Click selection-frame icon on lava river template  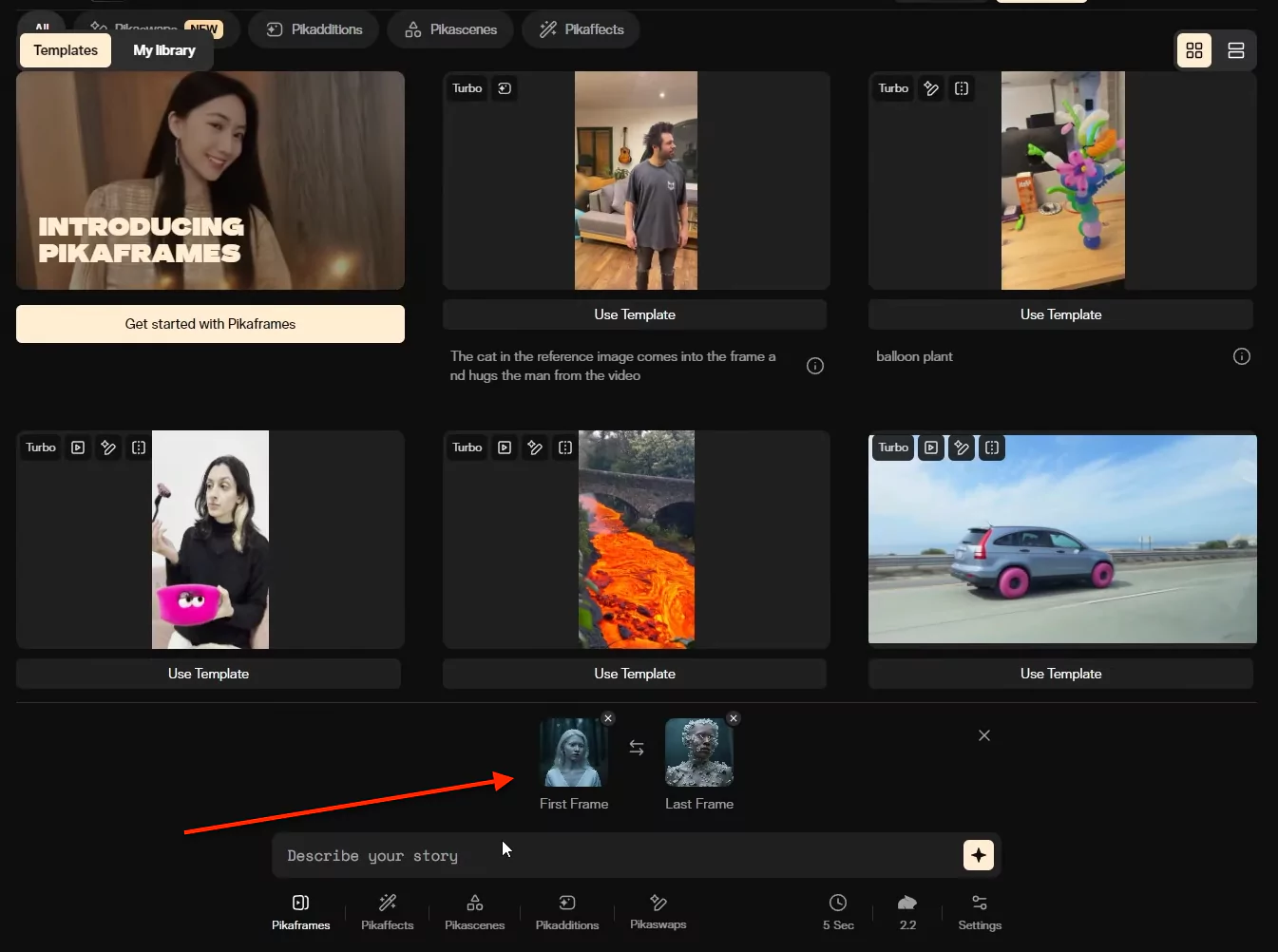click(x=565, y=447)
